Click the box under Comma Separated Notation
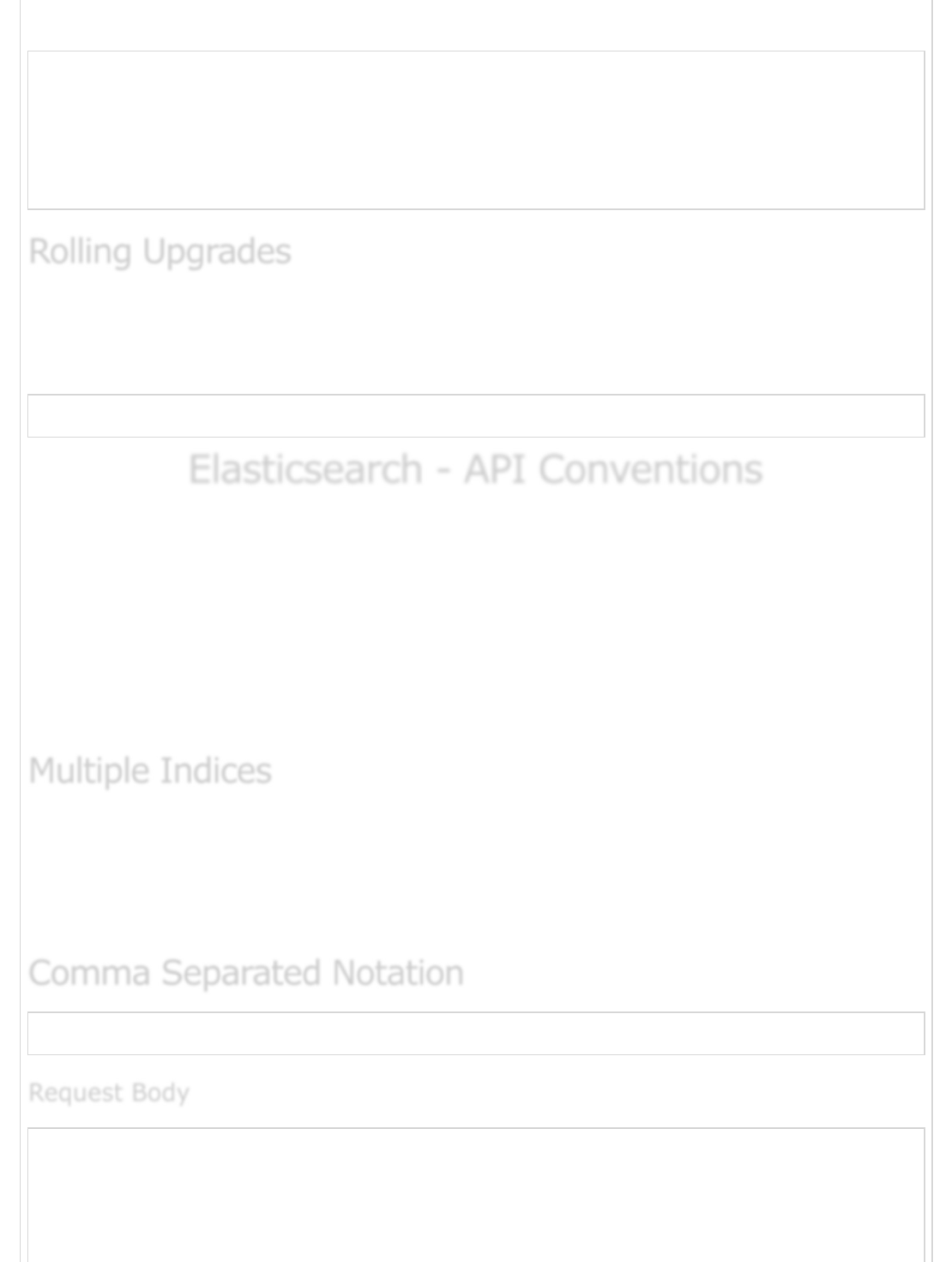This screenshot has height=1262, width=952. pyautogui.click(x=476, y=1034)
